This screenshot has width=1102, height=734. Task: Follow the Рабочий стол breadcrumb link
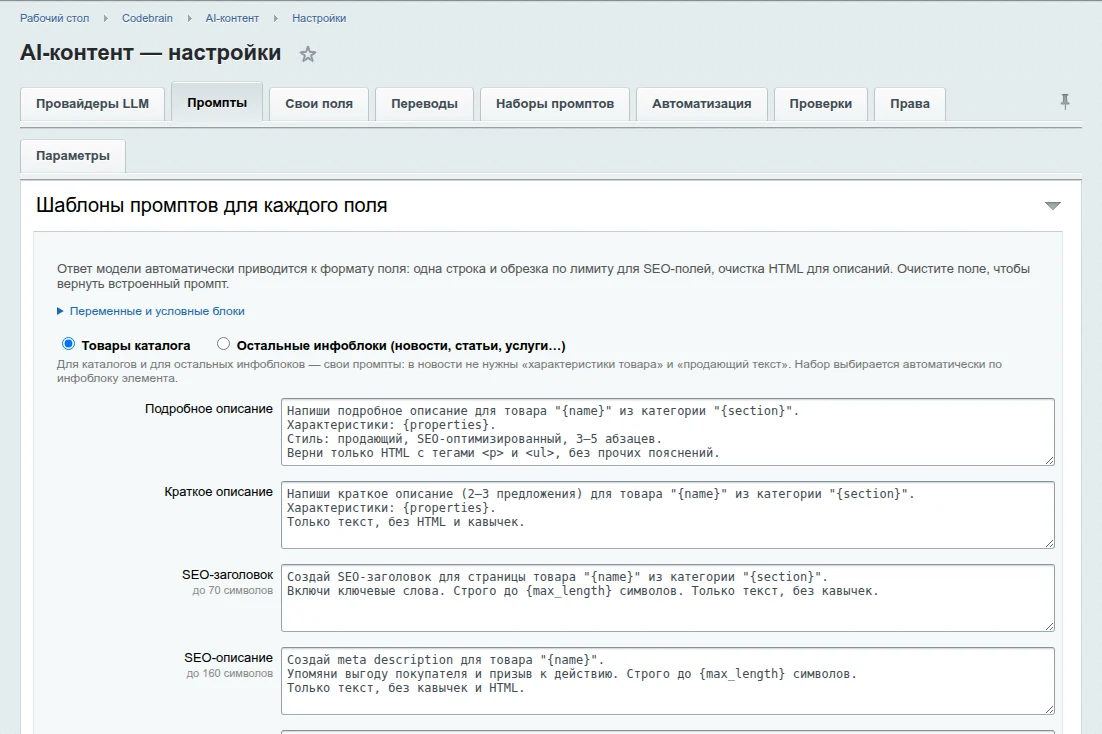click(x=54, y=18)
